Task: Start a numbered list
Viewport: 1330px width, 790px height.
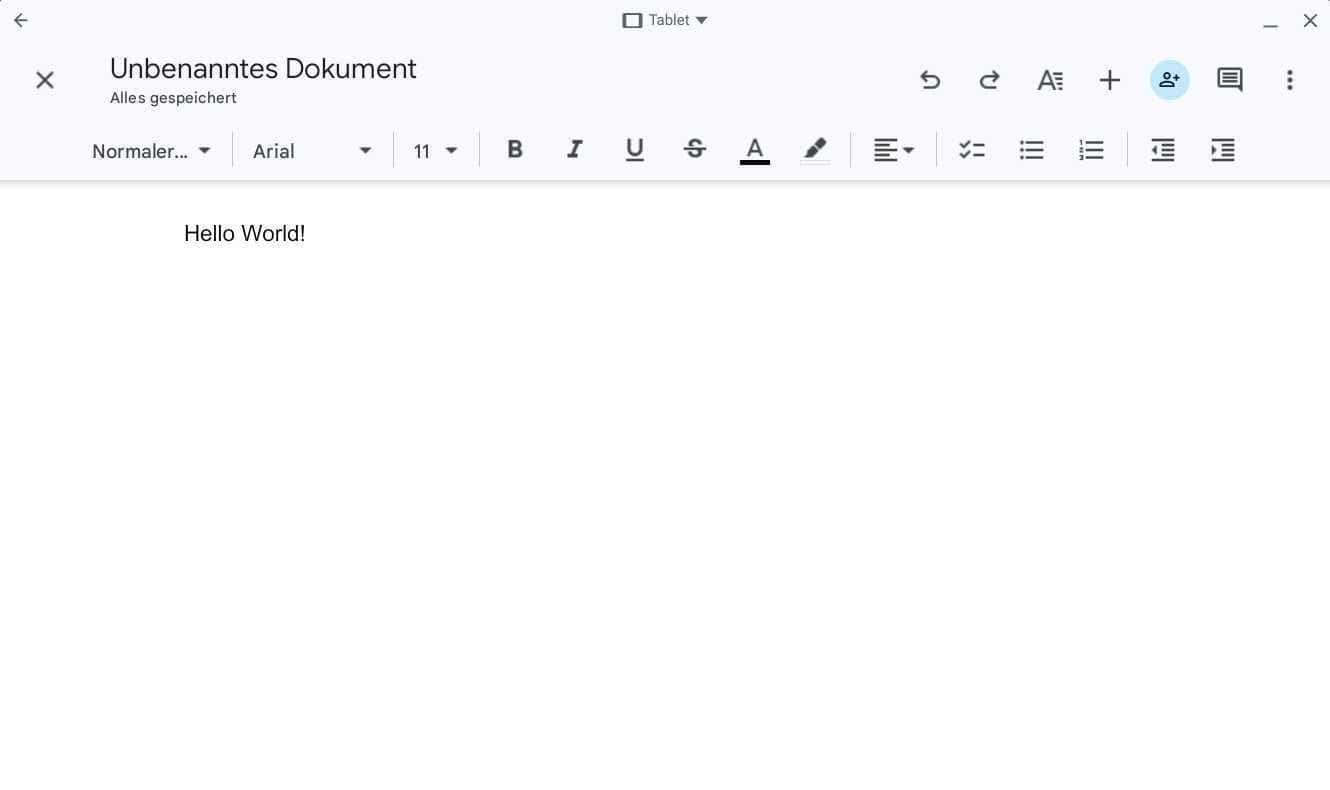Action: pyautogui.click(x=1091, y=150)
